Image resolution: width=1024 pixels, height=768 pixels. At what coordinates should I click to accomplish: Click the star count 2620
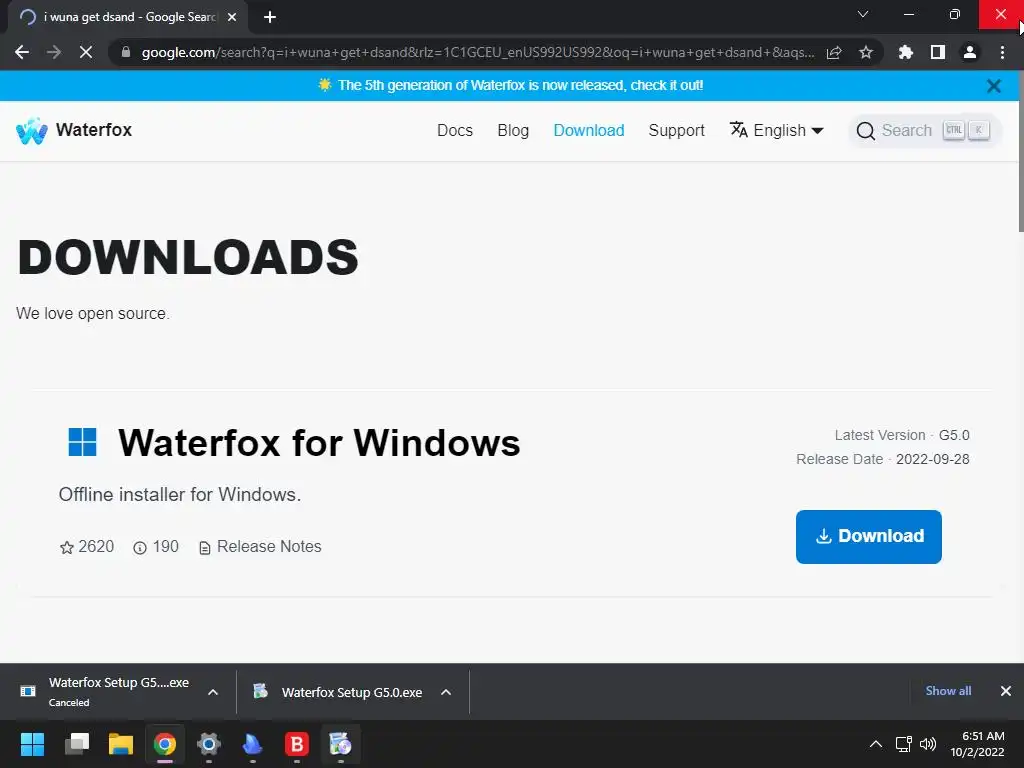tap(87, 547)
